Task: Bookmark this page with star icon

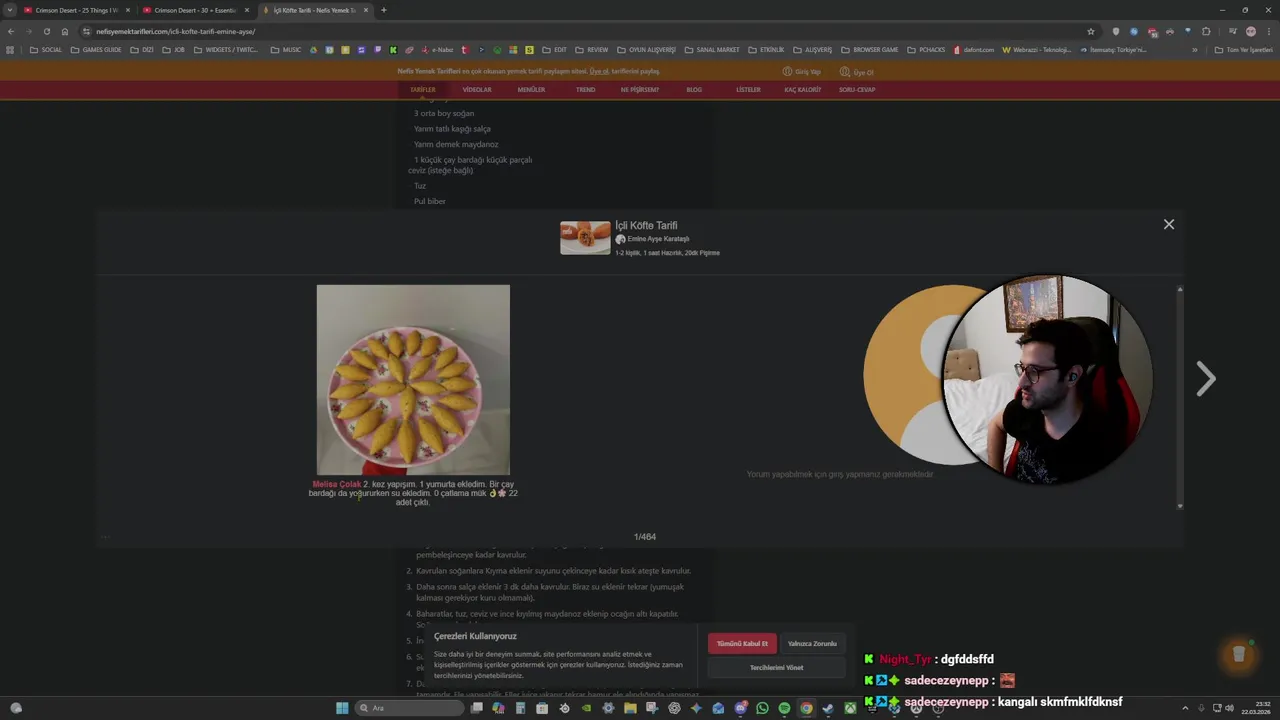Action: (1090, 31)
